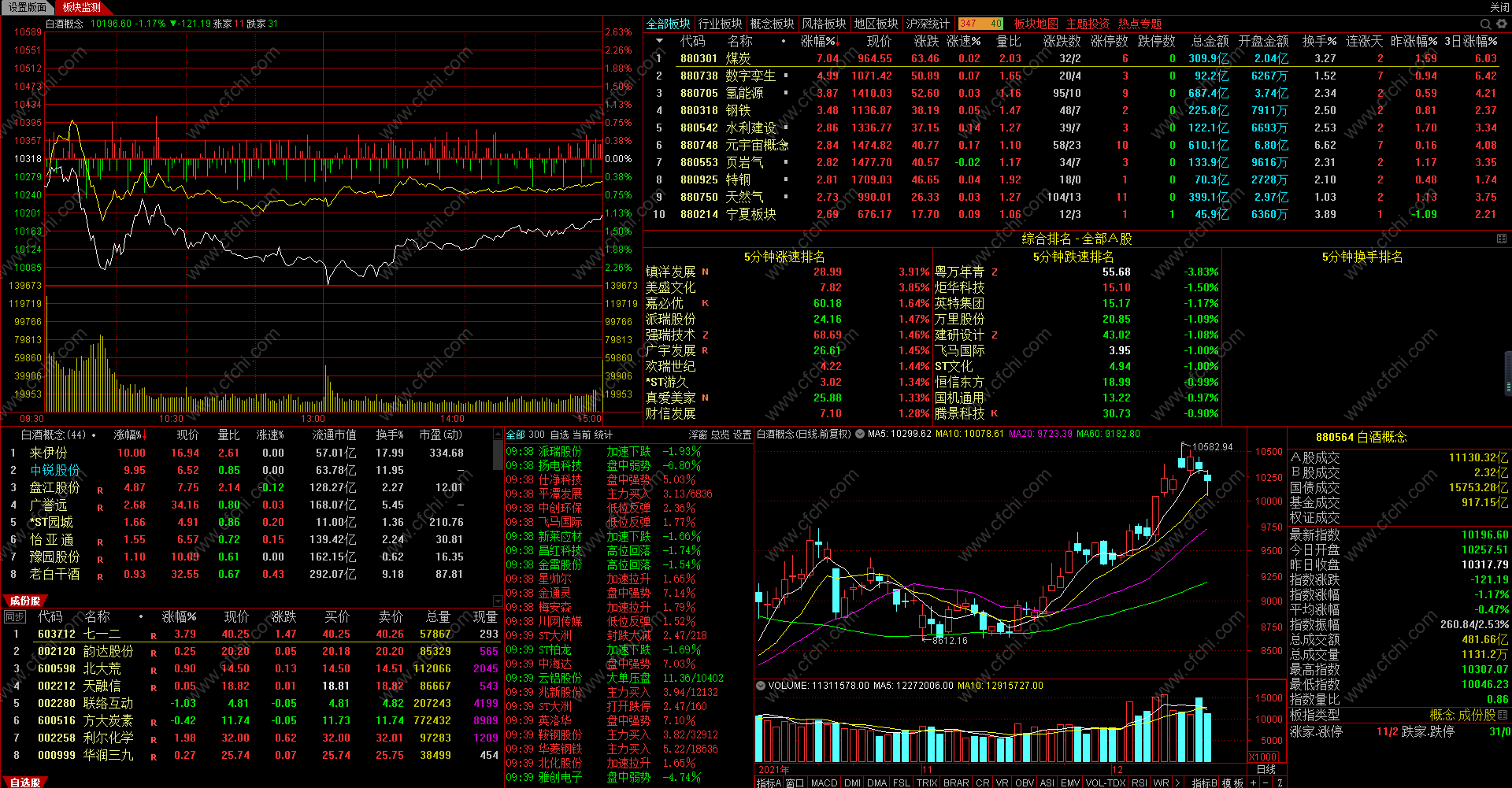Click the X1000 scale marker on volume axis

pos(1263,757)
